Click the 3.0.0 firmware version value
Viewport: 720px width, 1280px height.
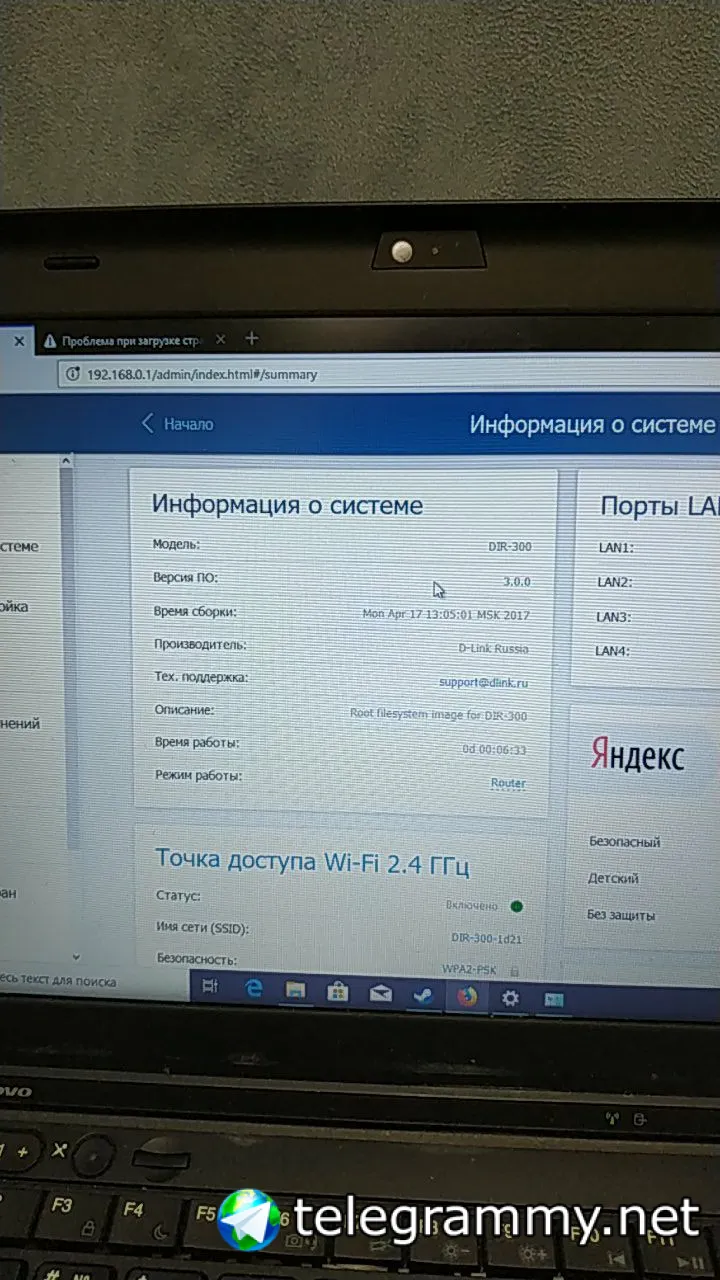[516, 581]
